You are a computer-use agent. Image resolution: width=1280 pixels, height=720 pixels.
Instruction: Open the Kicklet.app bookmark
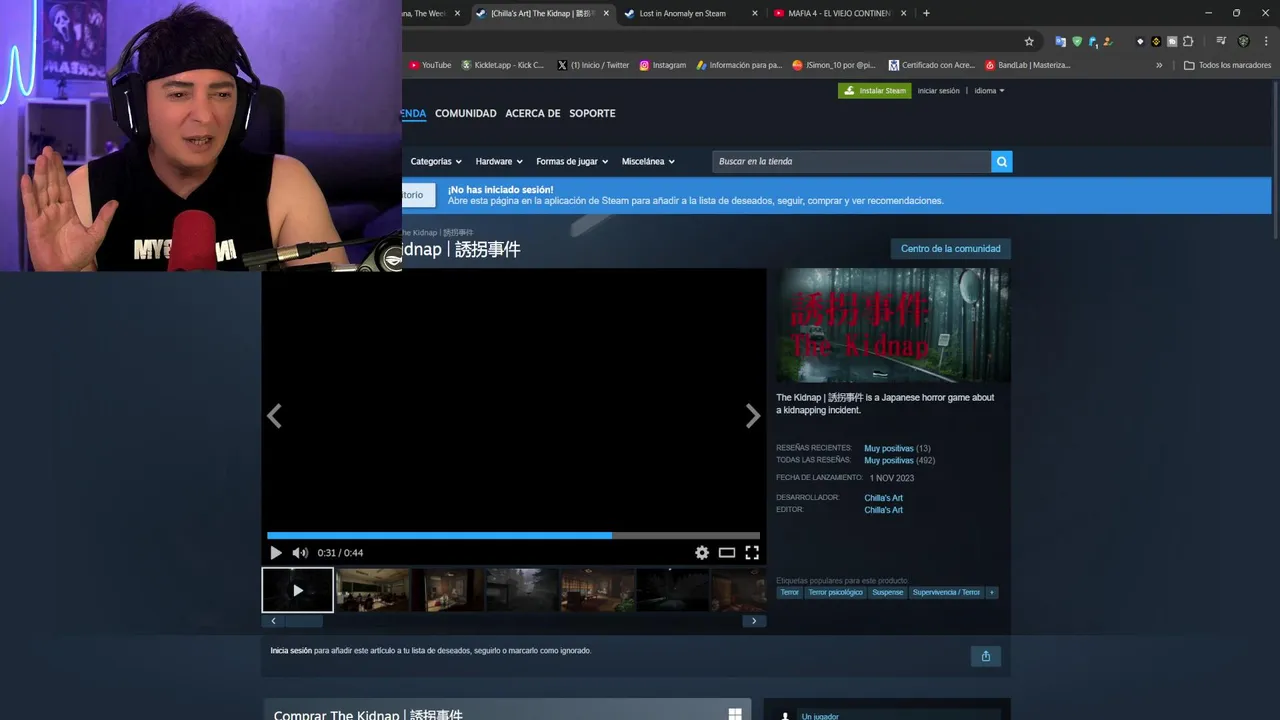pyautogui.click(x=503, y=66)
